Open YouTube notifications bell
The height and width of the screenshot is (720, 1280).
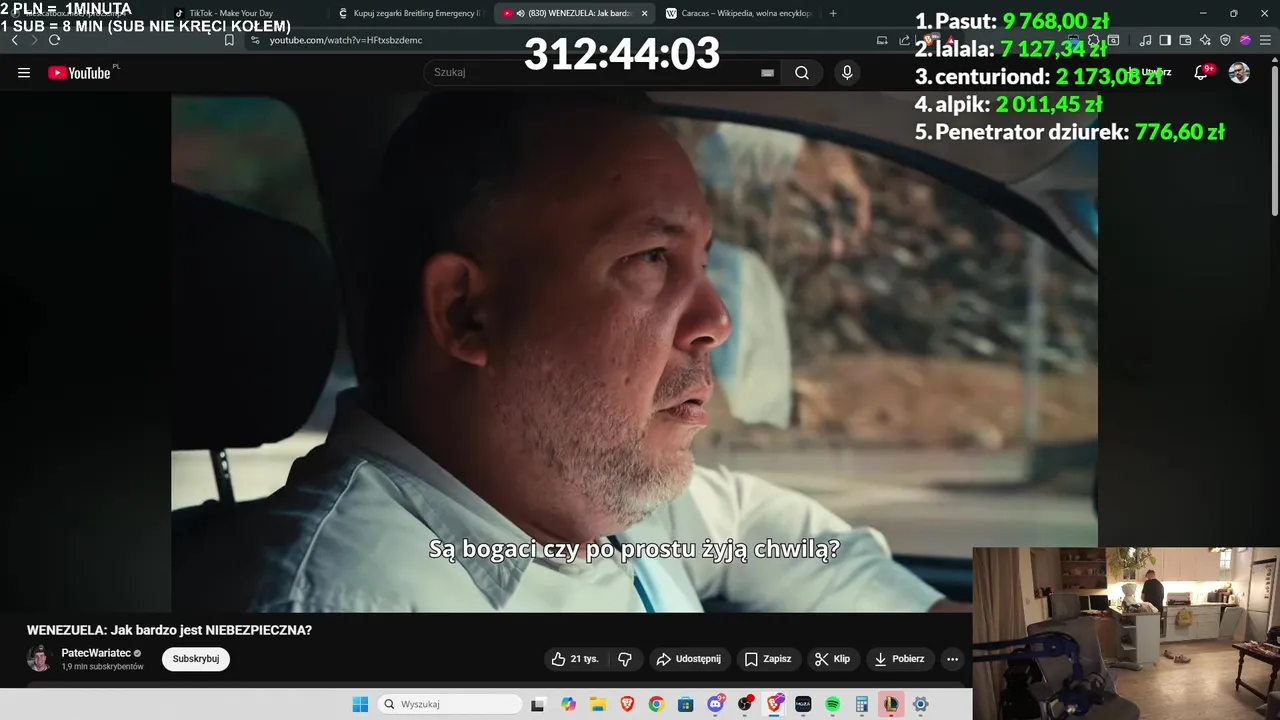click(1202, 72)
